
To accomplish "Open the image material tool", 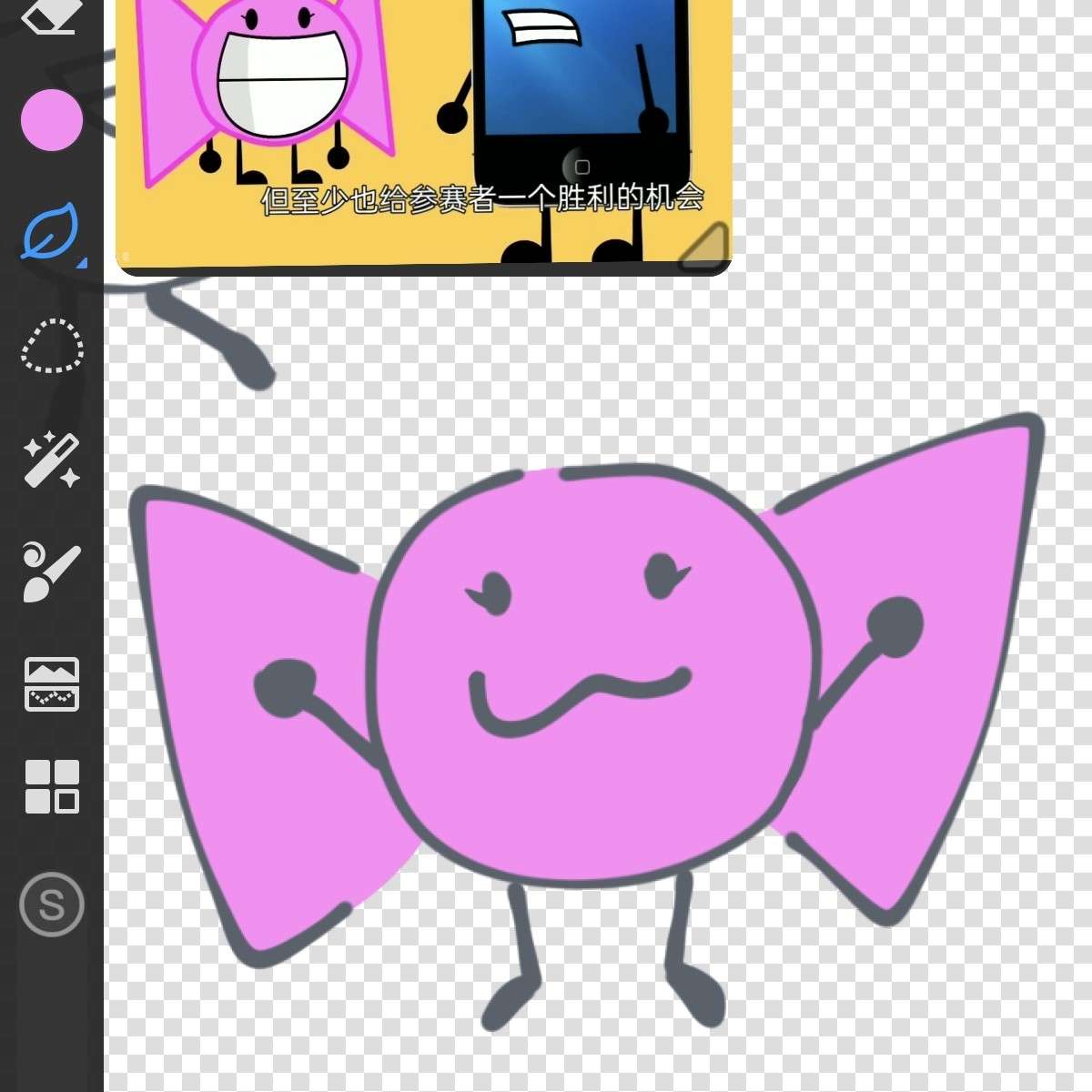I will click(51, 683).
